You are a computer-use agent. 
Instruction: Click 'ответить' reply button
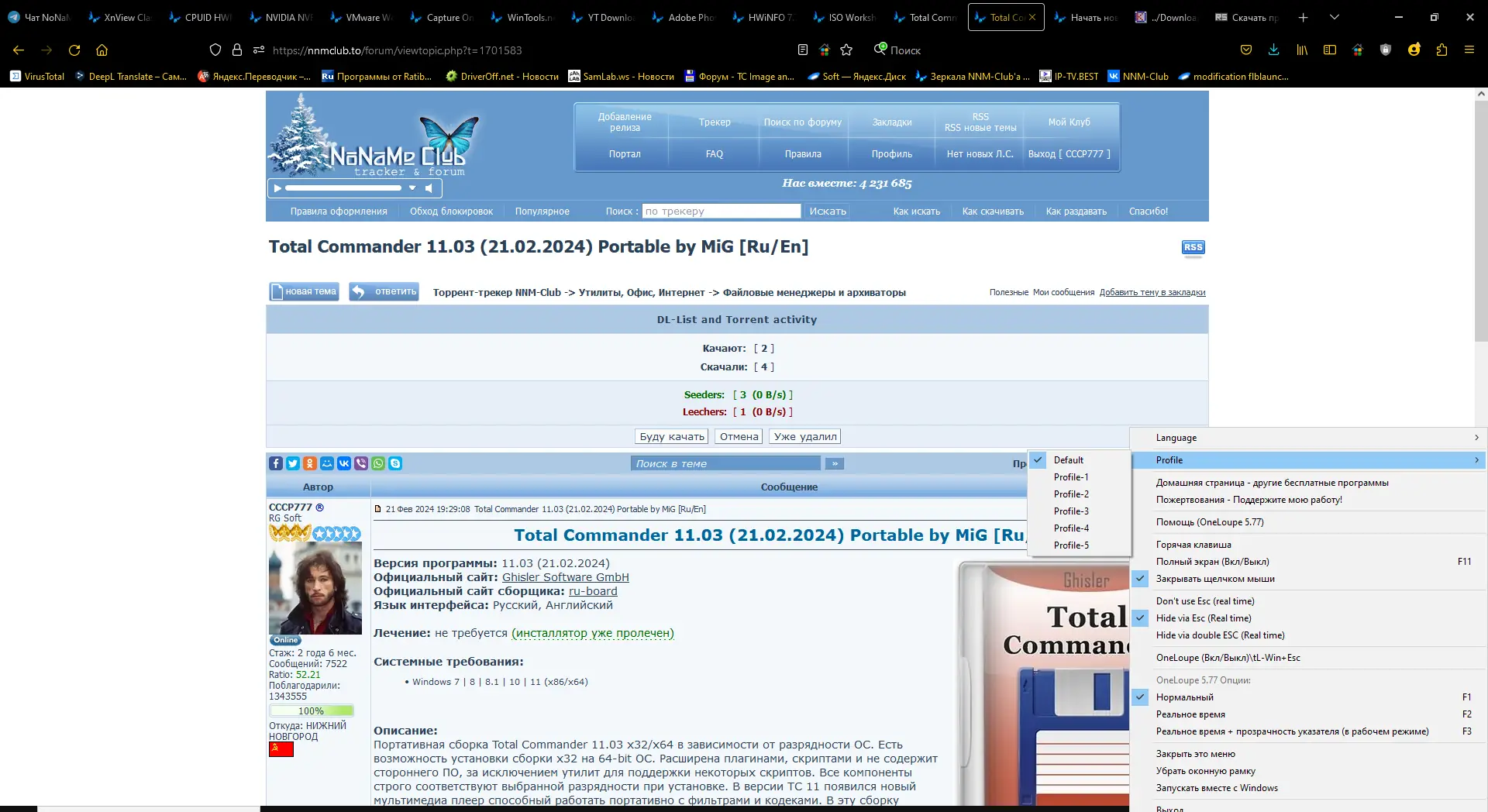point(384,291)
